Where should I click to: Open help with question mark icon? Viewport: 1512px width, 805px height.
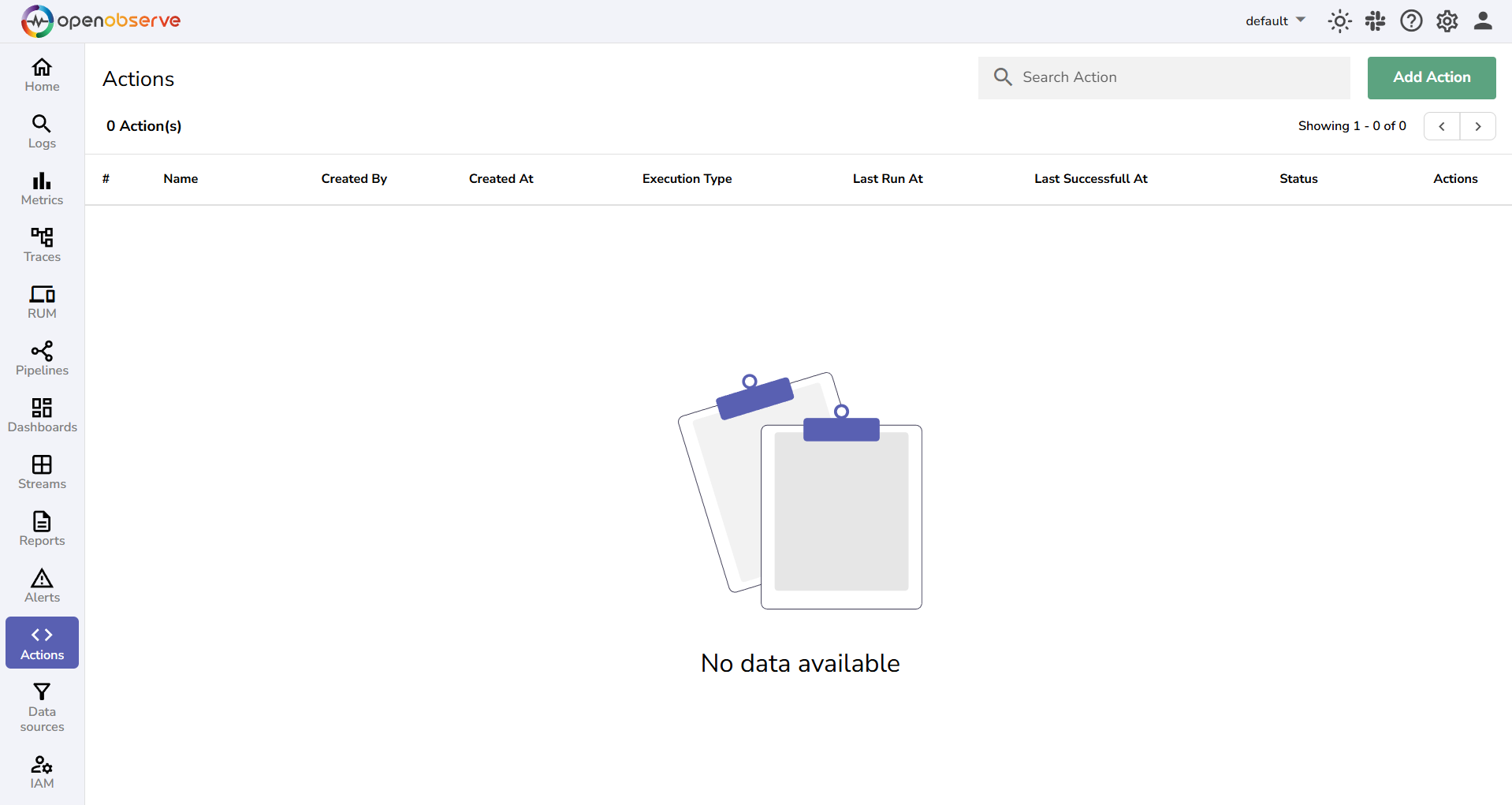tap(1411, 20)
